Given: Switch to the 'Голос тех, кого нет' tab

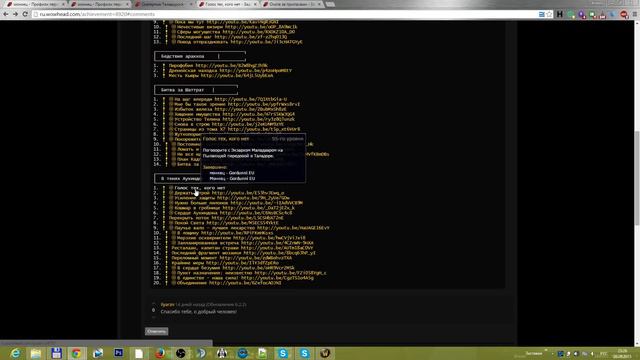Looking at the screenshot, I should (227, 4).
